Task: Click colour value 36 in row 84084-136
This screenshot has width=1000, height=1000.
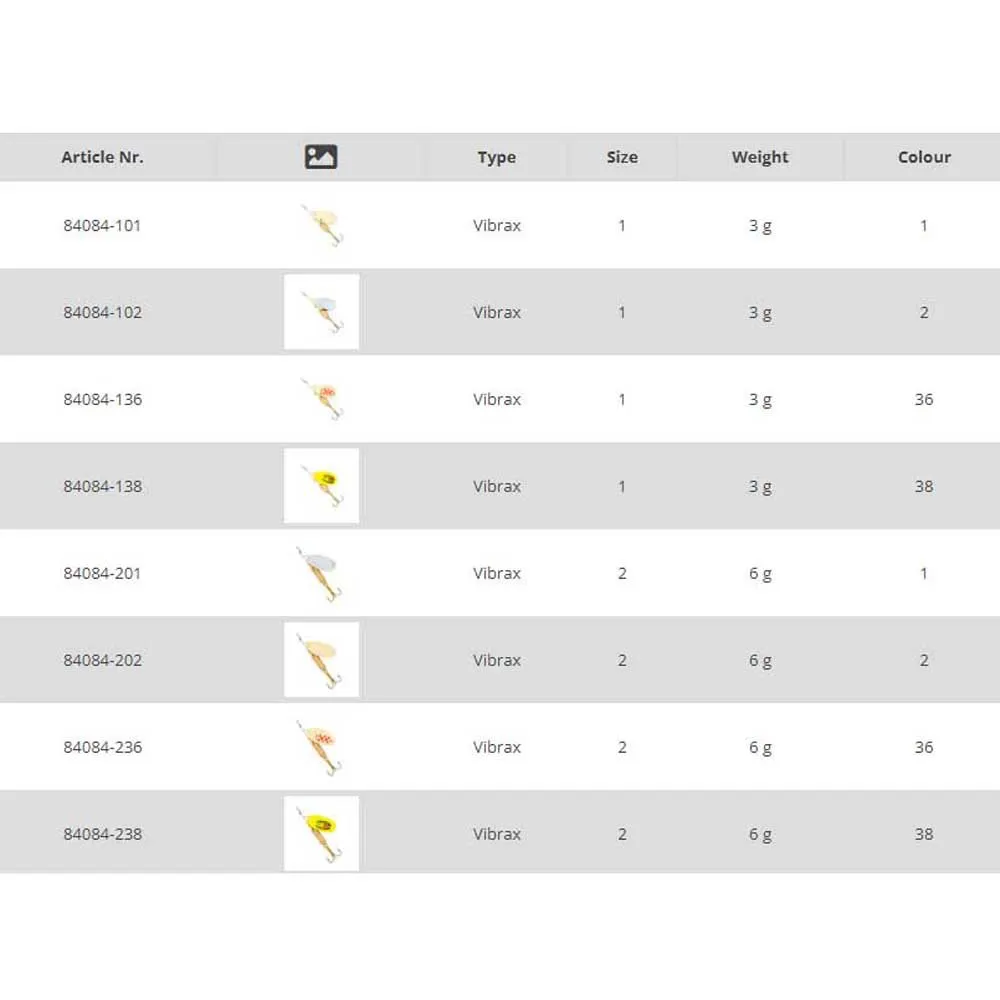Action: (x=924, y=400)
